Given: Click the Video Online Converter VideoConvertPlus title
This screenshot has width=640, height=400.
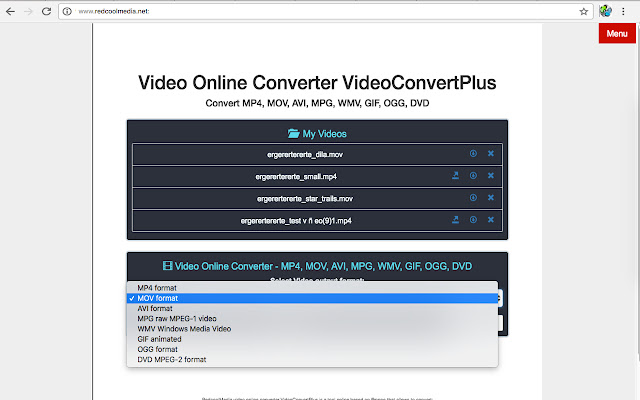Looking at the screenshot, I should (317, 83).
